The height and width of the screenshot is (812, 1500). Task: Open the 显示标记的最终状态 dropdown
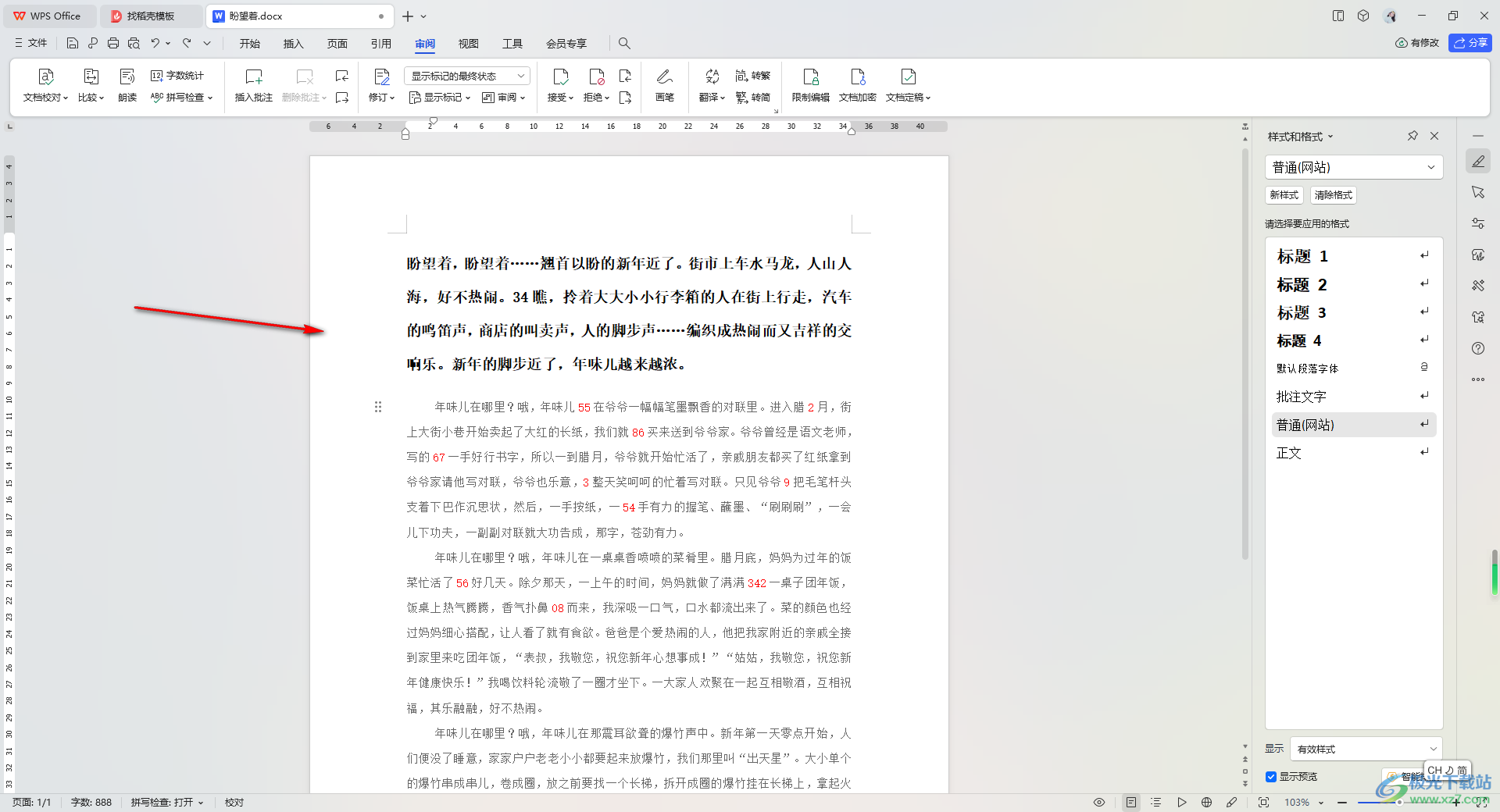[467, 76]
